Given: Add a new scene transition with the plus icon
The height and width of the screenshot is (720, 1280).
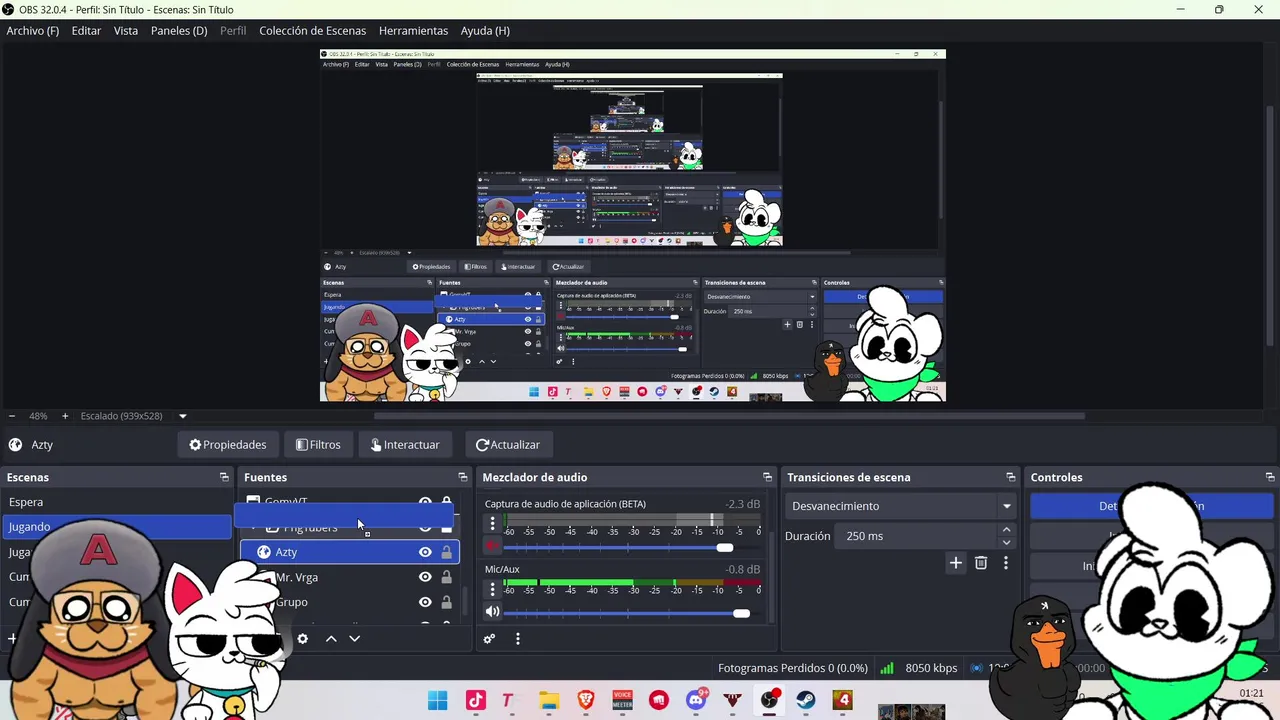Looking at the screenshot, I should click(x=955, y=563).
